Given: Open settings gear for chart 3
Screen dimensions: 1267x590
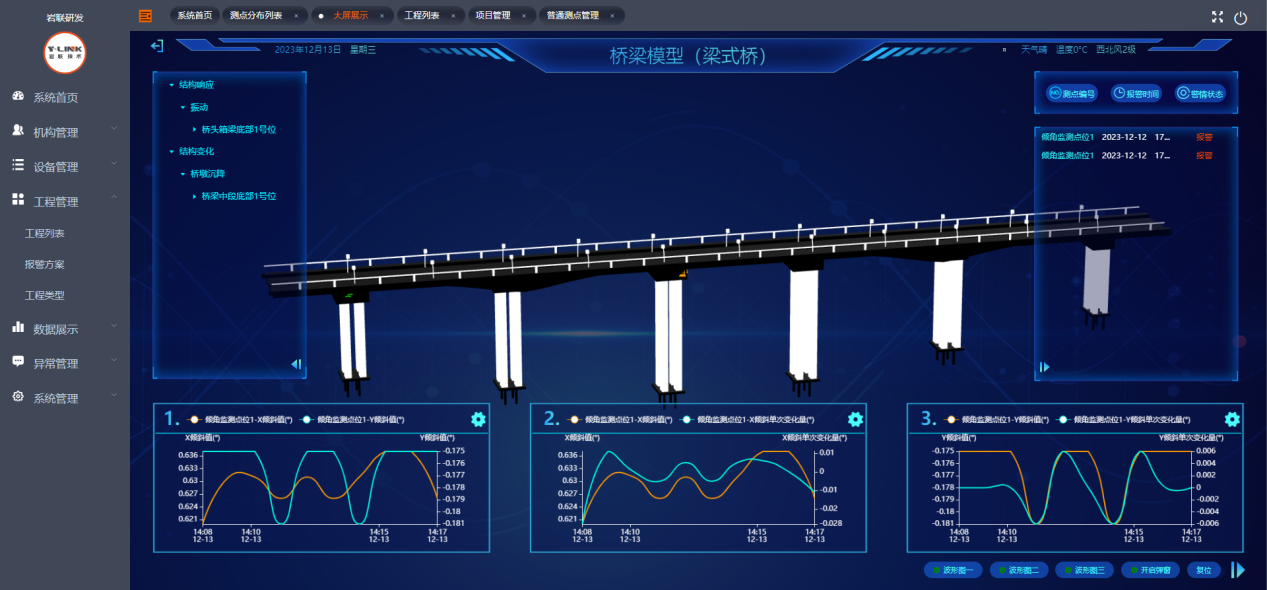Looking at the screenshot, I should [1232, 419].
